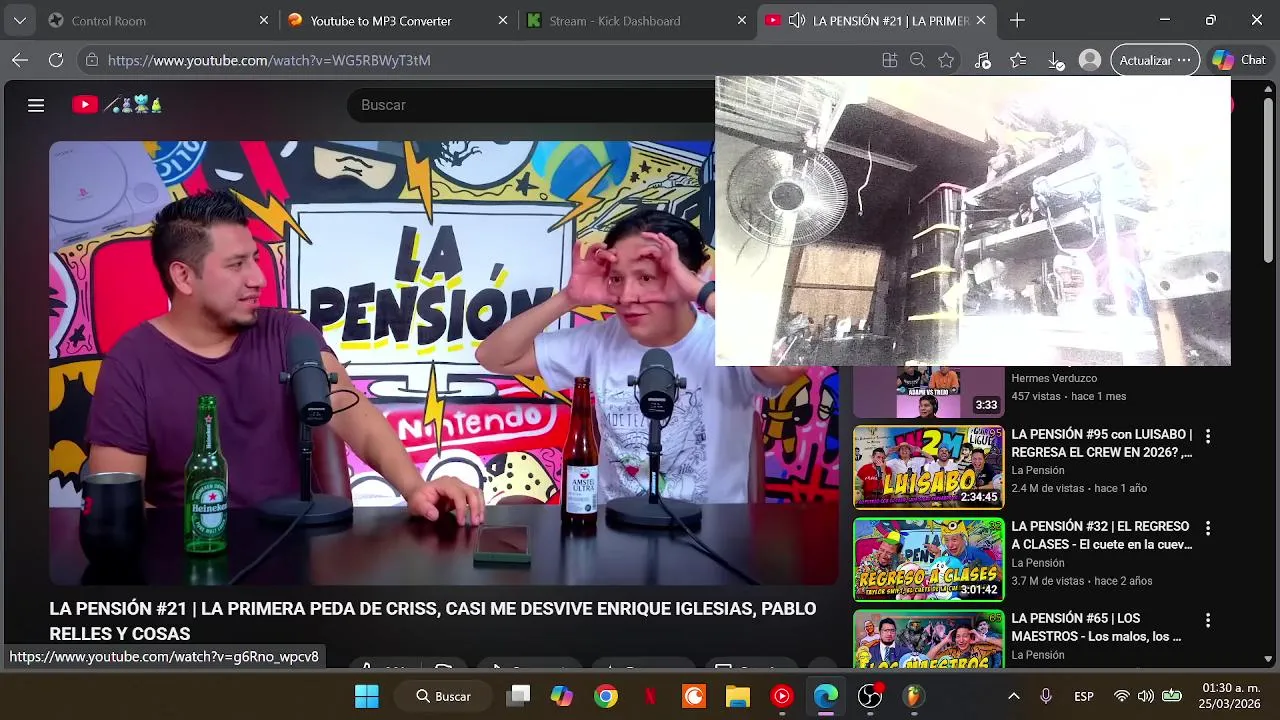Open REGRESO A CLASES video thumbnail
The image size is (1280, 720).
(x=928, y=559)
